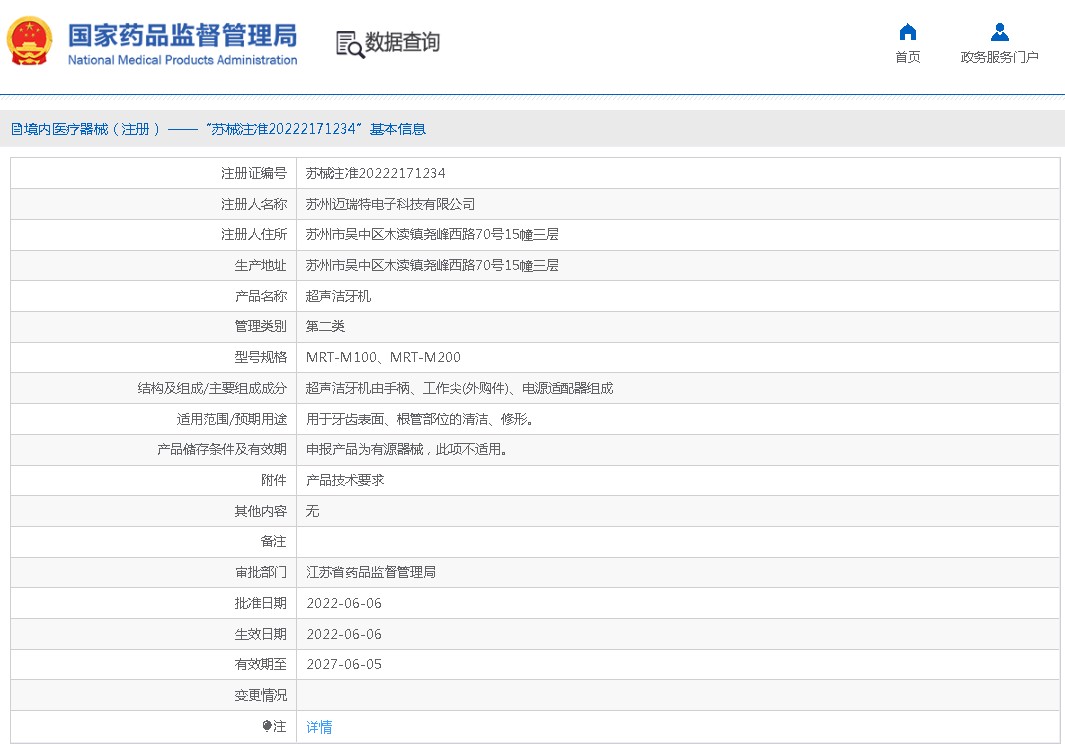The height and width of the screenshot is (744, 1065).
Task: Click 国家药品监督管理局 title text
Action: click(x=182, y=35)
